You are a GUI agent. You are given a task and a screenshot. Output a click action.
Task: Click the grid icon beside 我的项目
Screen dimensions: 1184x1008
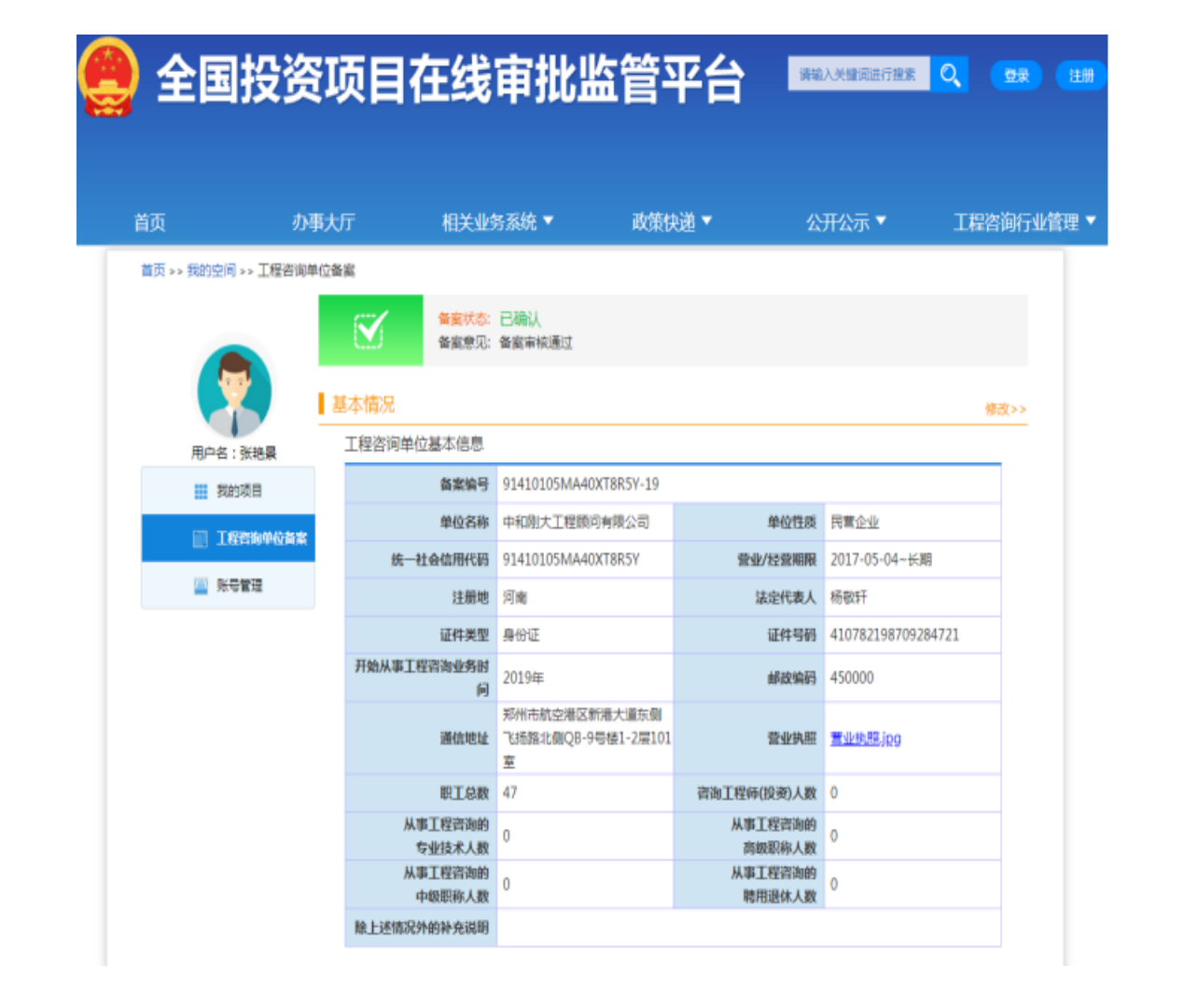point(201,491)
